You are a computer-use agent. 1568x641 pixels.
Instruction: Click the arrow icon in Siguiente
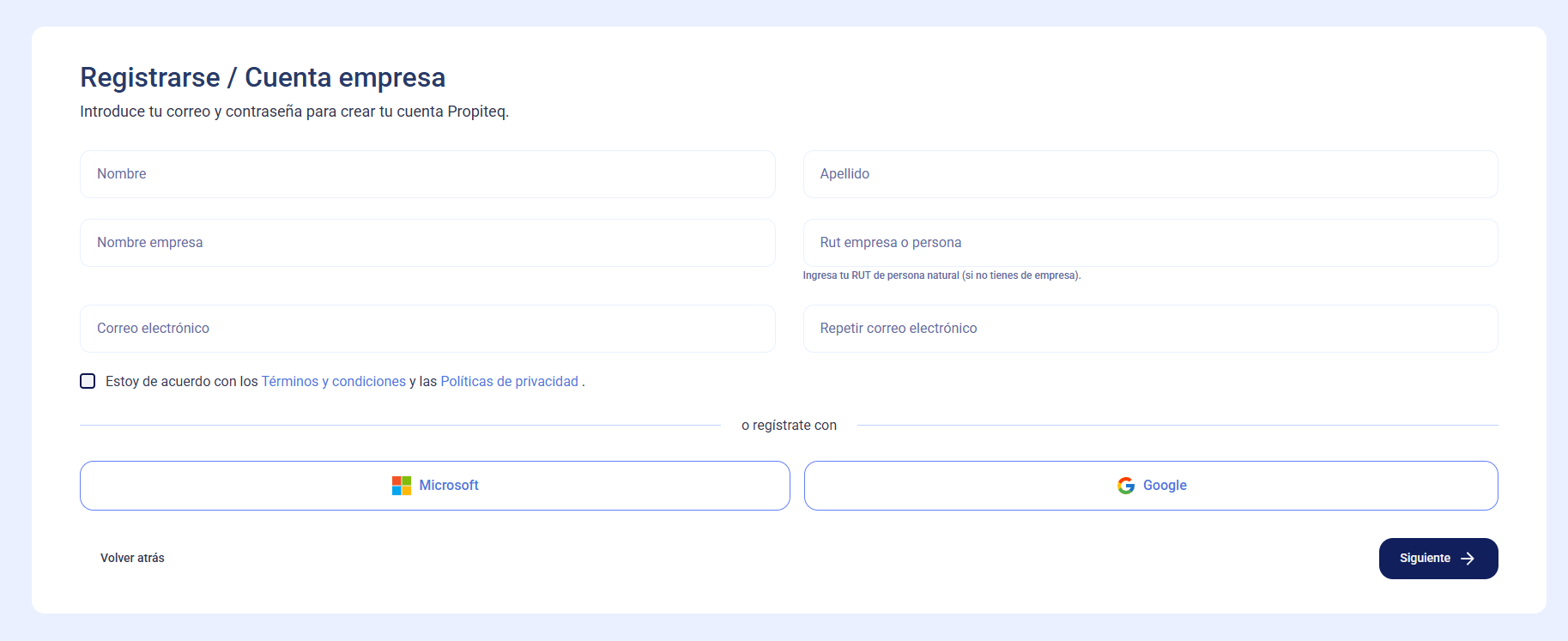(x=1468, y=559)
